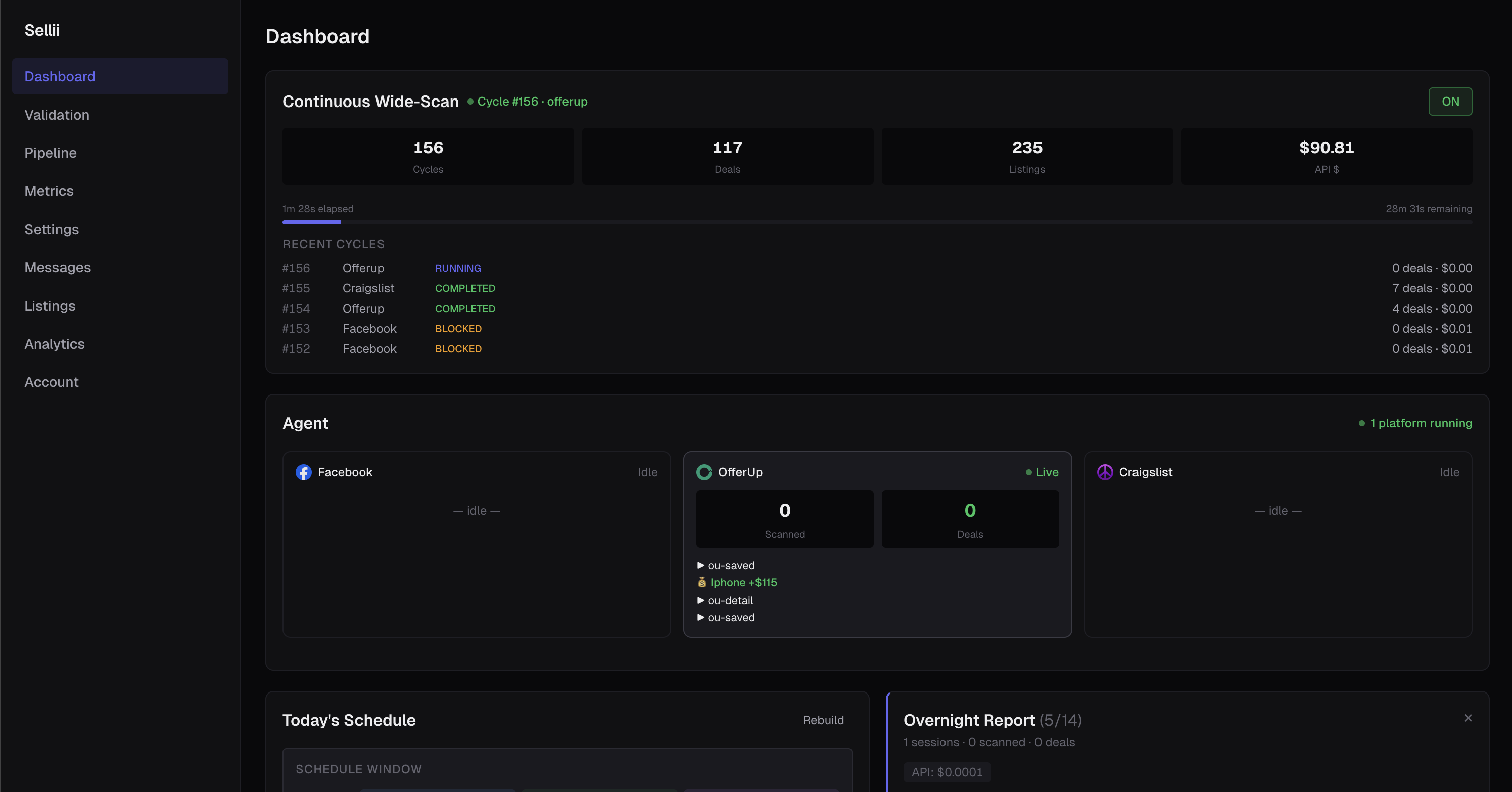Open the Dashboard sidebar item
This screenshot has width=1512, height=792.
[x=120, y=76]
